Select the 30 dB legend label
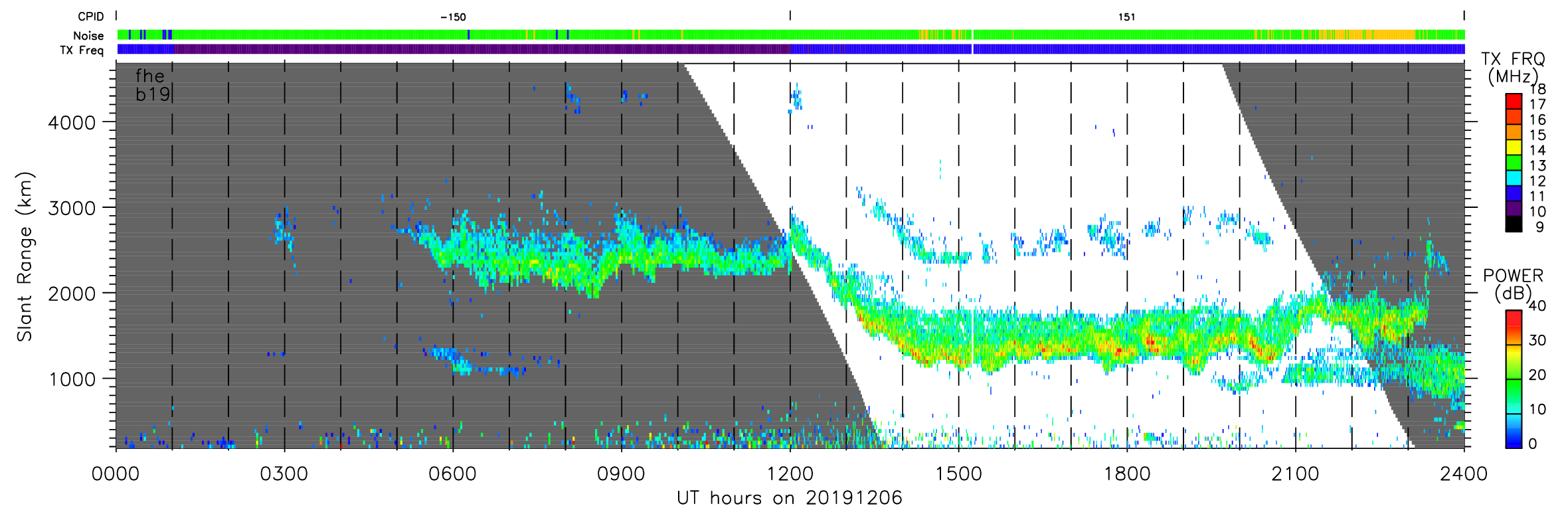 1537,341
